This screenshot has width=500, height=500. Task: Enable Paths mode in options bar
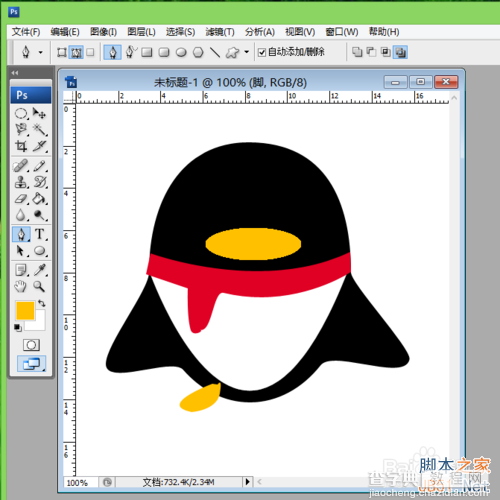[x=76, y=52]
